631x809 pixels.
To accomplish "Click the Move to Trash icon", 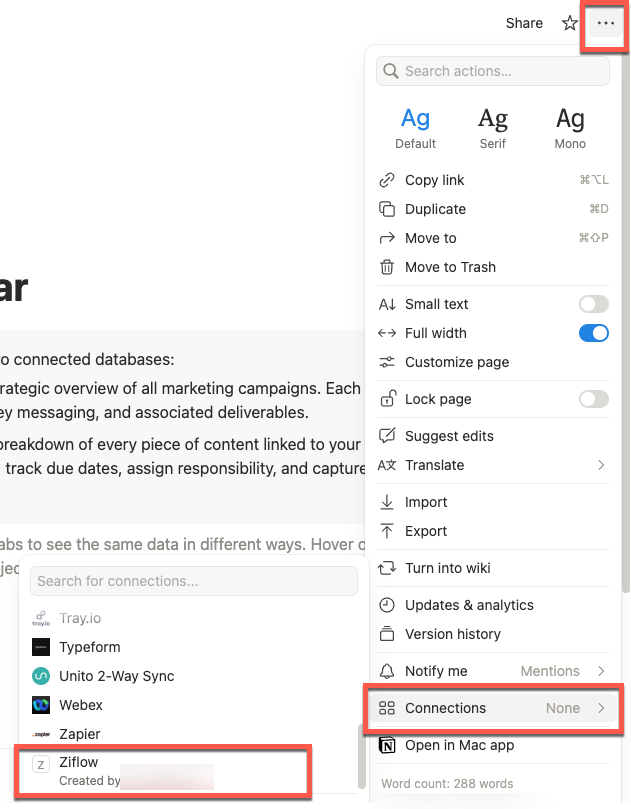I will [x=387, y=267].
